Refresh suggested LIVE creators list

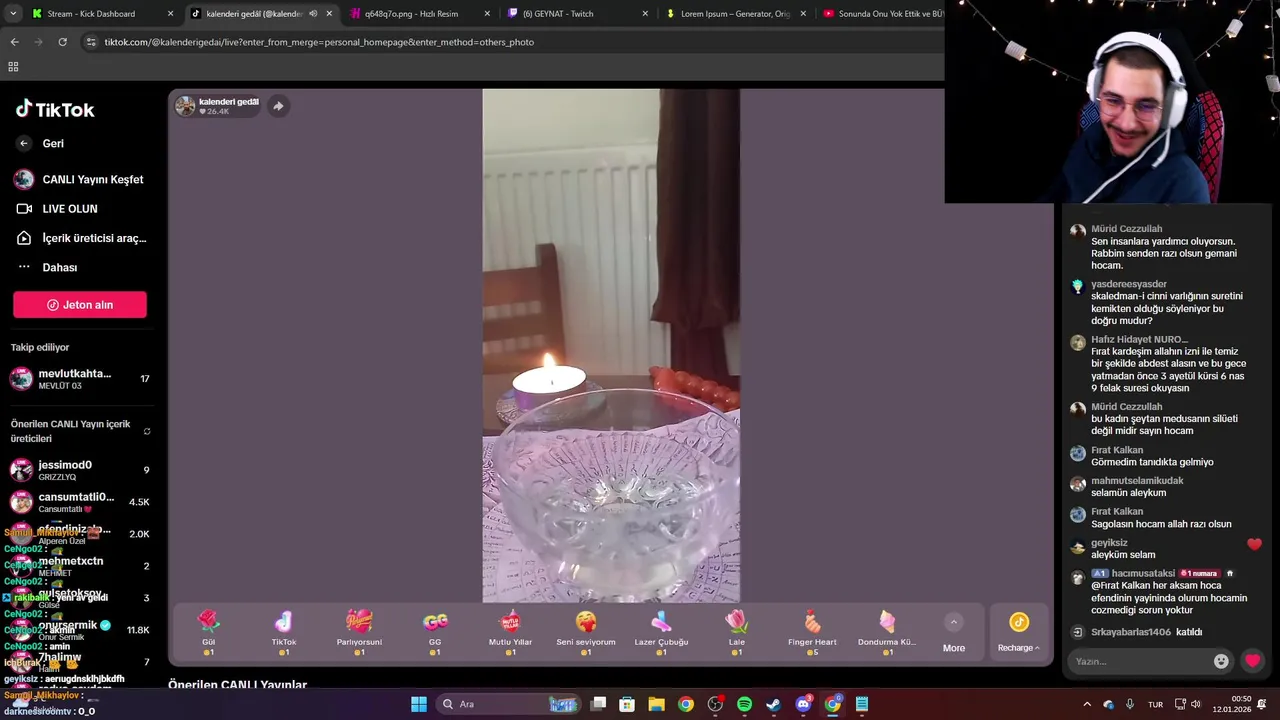coord(147,432)
